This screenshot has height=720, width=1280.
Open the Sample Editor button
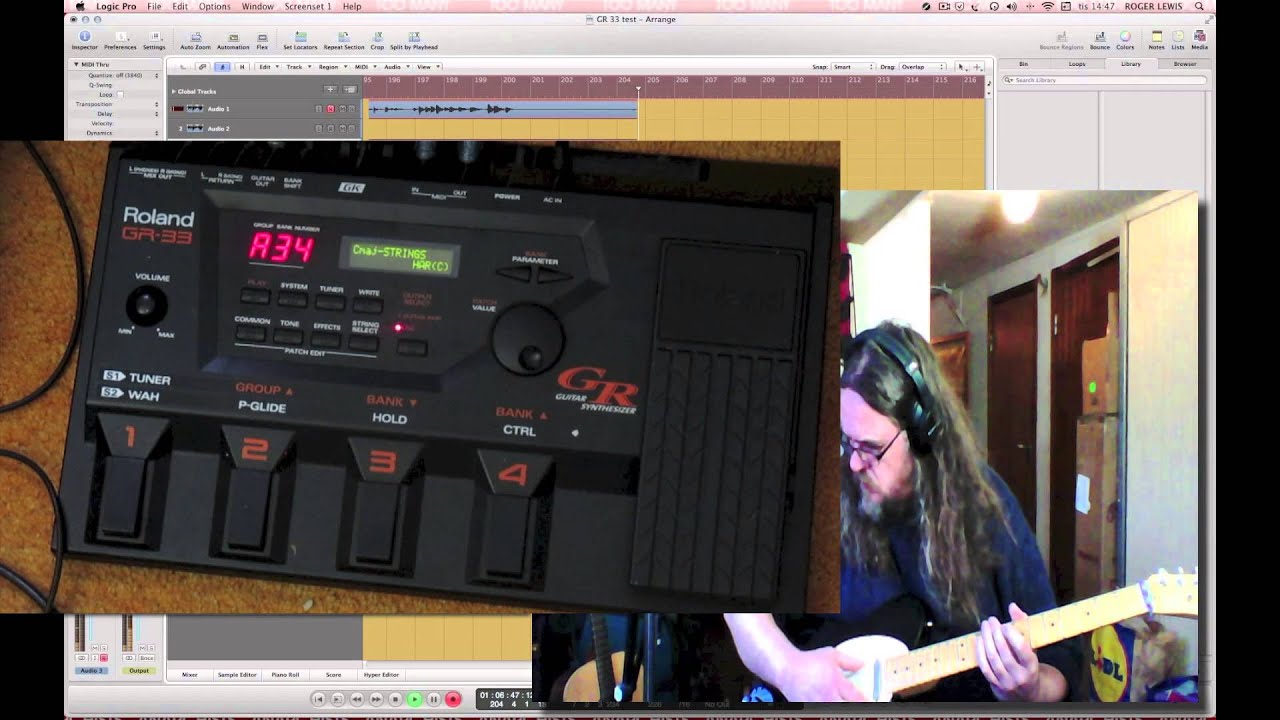point(236,675)
